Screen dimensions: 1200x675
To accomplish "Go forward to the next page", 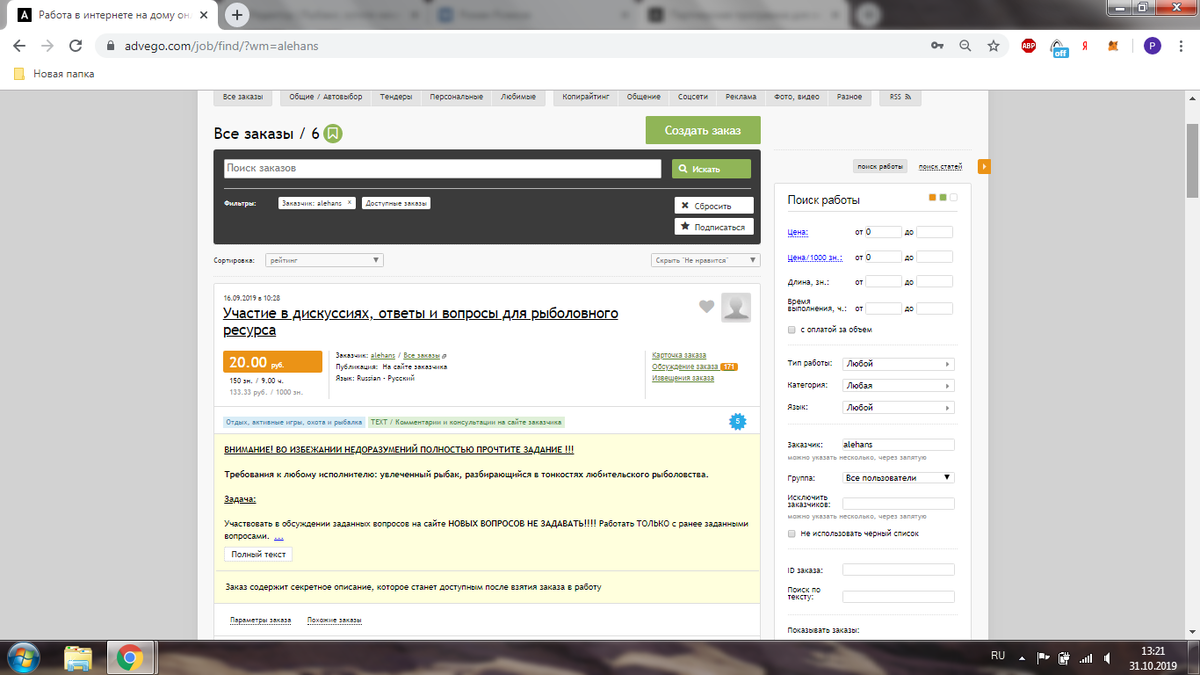I will pyautogui.click(x=47, y=46).
